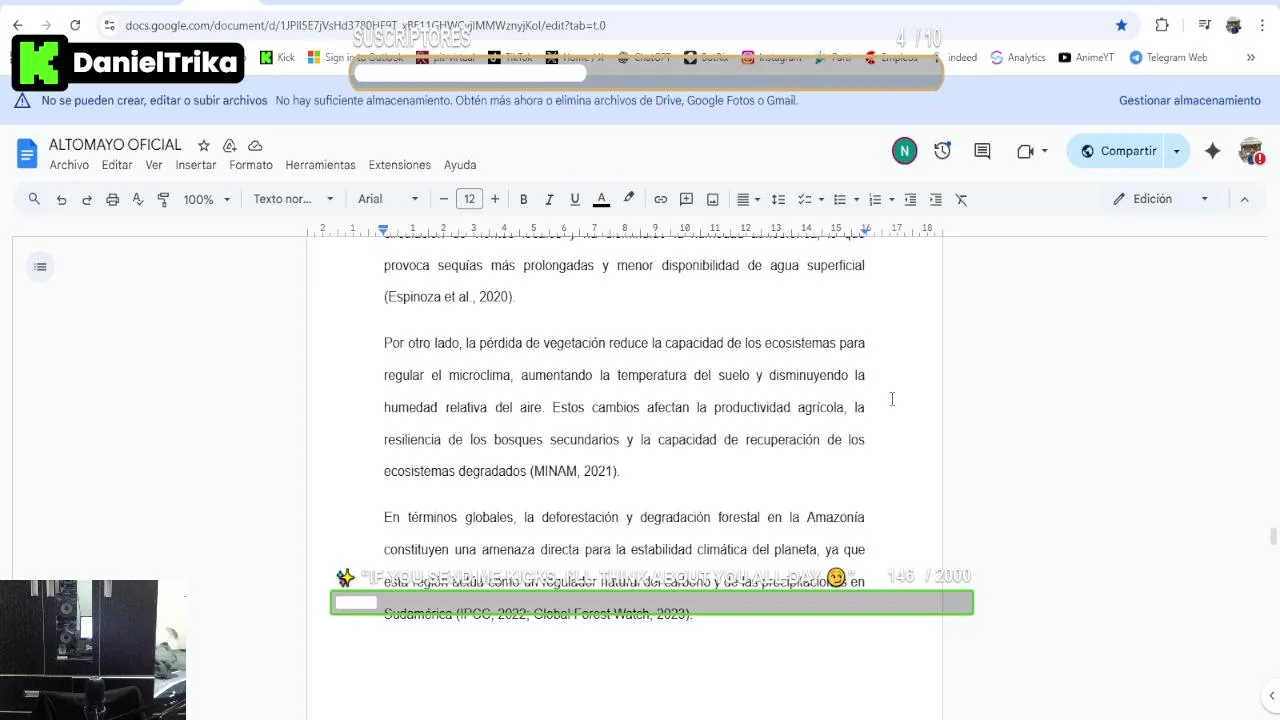Image resolution: width=1280 pixels, height=720 pixels.
Task: Click the collaborator N avatar
Action: [904, 151]
